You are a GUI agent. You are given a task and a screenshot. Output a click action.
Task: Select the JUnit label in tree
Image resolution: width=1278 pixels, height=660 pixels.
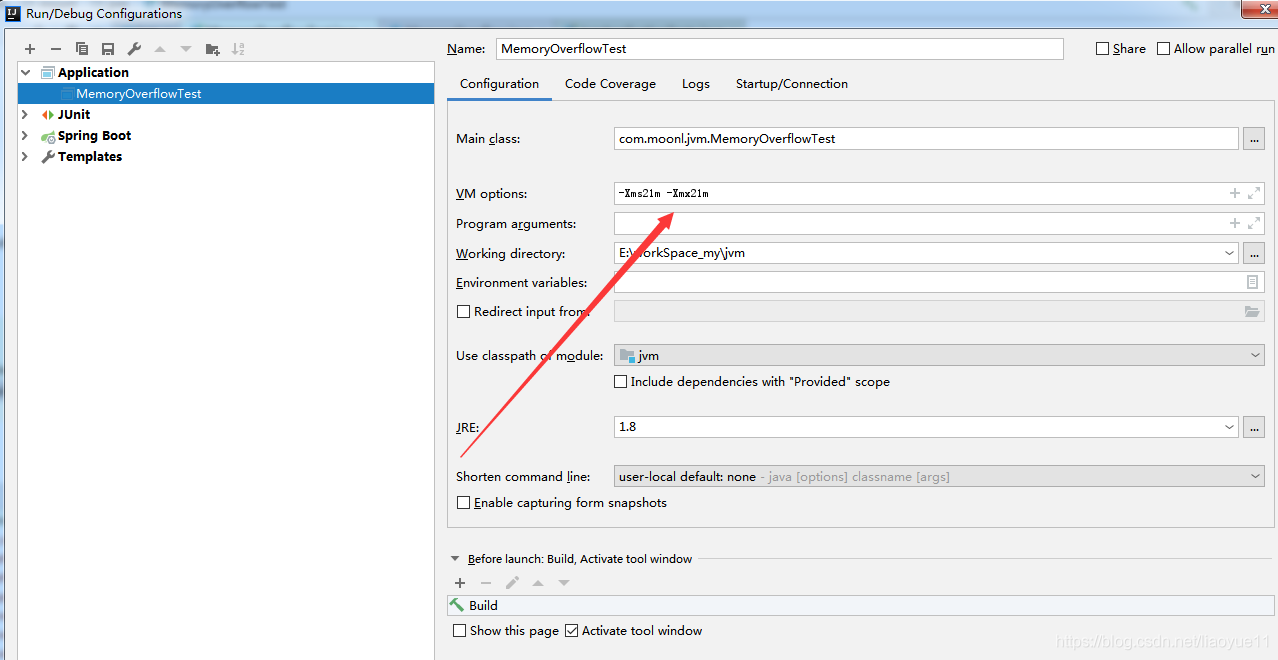click(x=74, y=115)
